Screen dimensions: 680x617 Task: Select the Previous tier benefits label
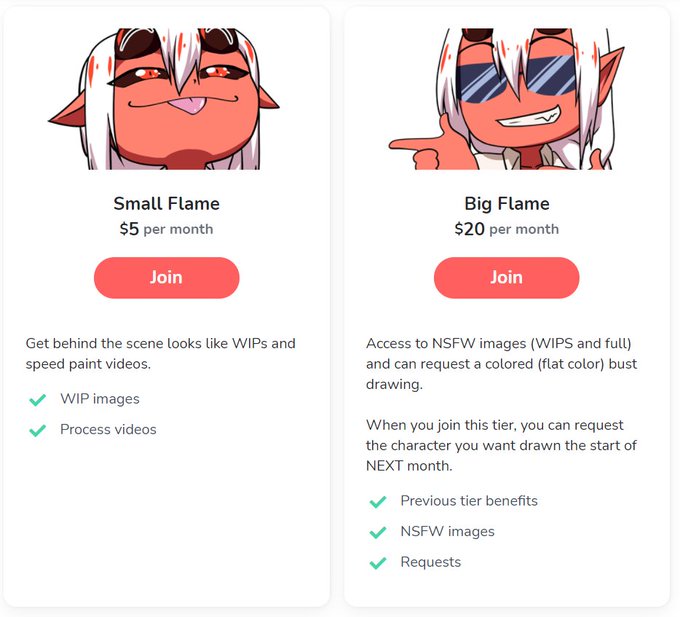pyautogui.click(x=469, y=501)
